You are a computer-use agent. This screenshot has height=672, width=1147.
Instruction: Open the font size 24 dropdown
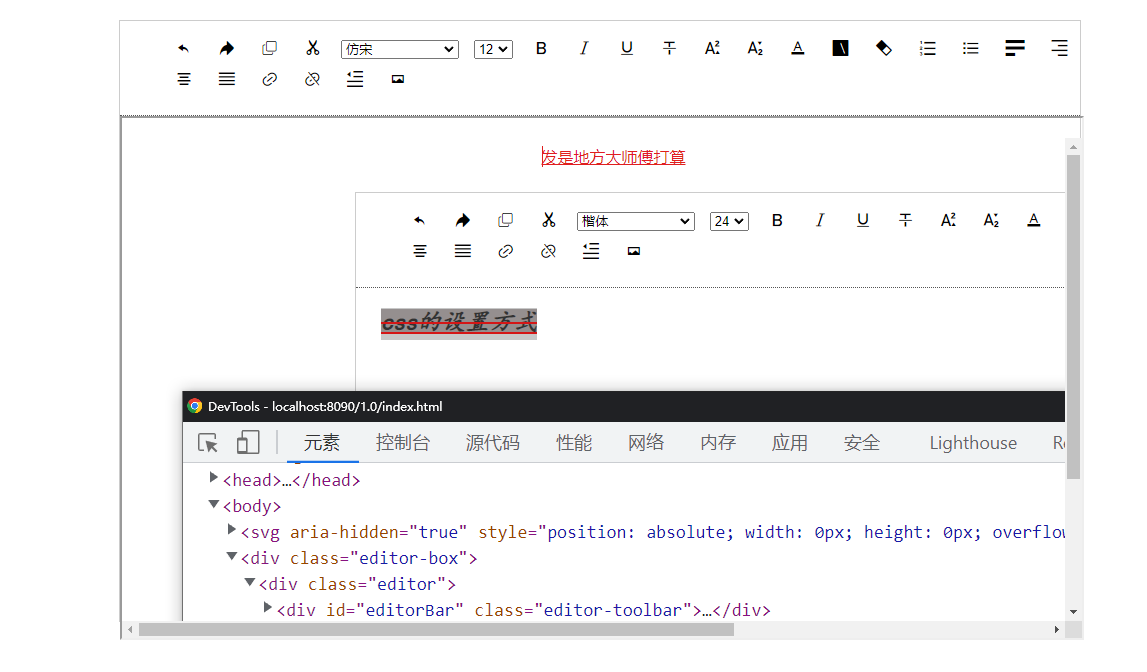coord(729,221)
